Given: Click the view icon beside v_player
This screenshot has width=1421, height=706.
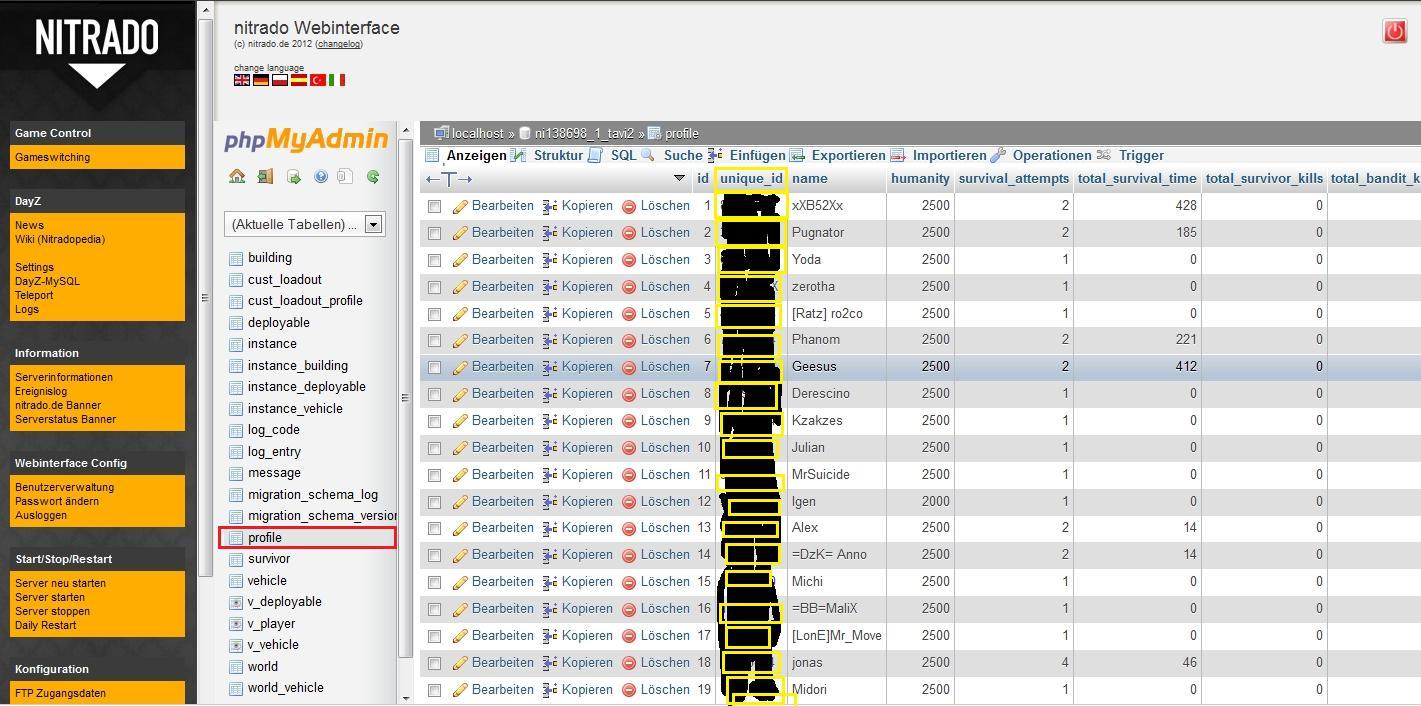Looking at the screenshot, I should pos(236,624).
